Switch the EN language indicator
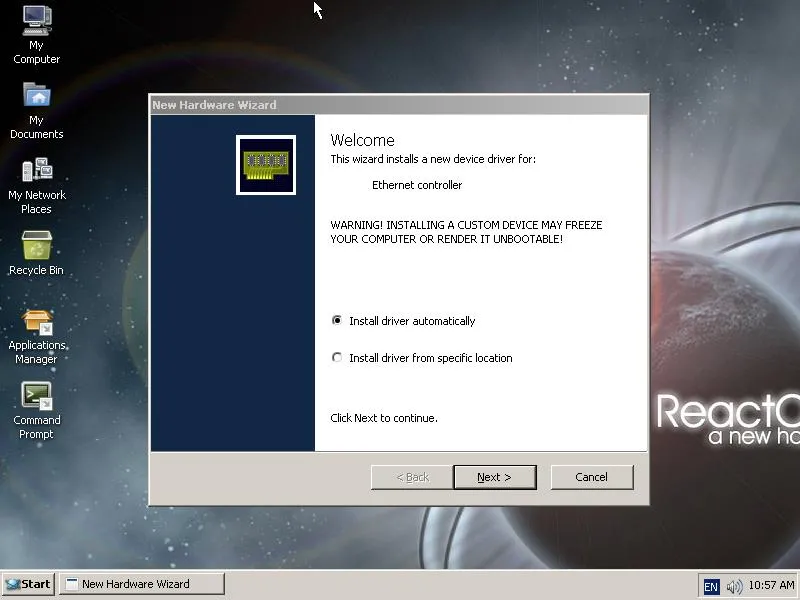This screenshot has height=600, width=800. pyautogui.click(x=712, y=586)
